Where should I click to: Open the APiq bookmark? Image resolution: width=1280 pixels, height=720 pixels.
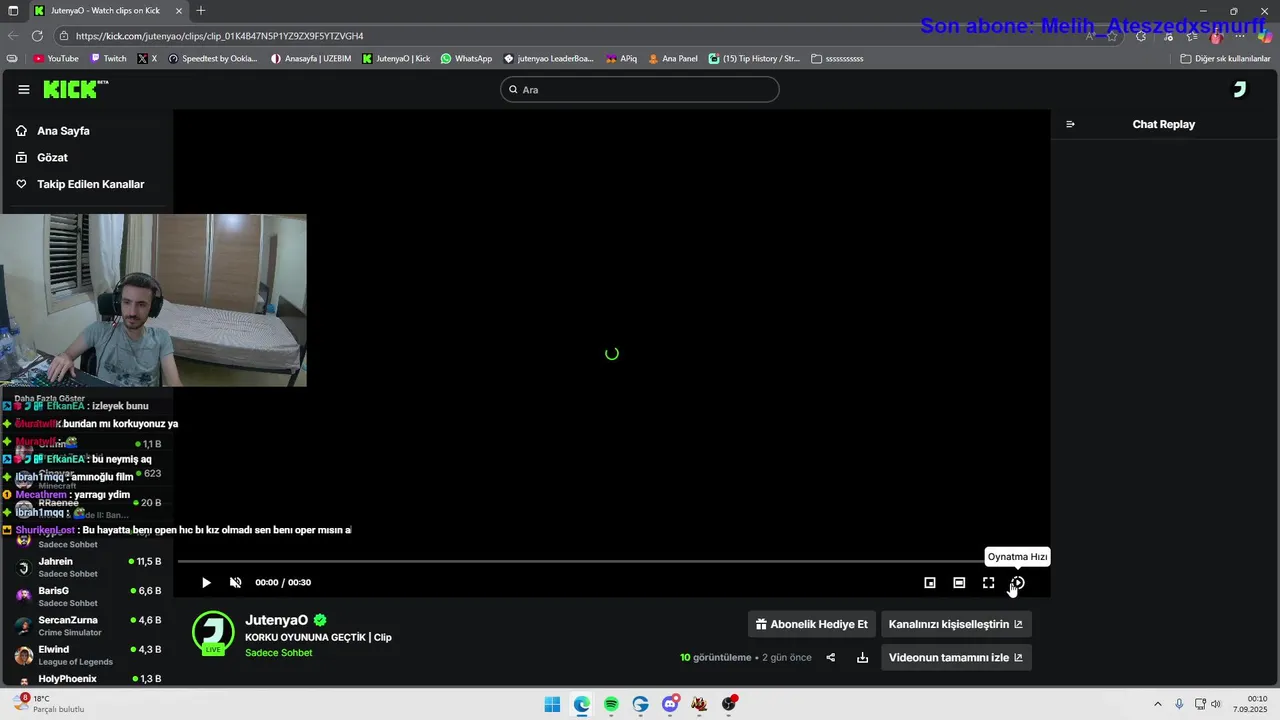click(x=621, y=59)
